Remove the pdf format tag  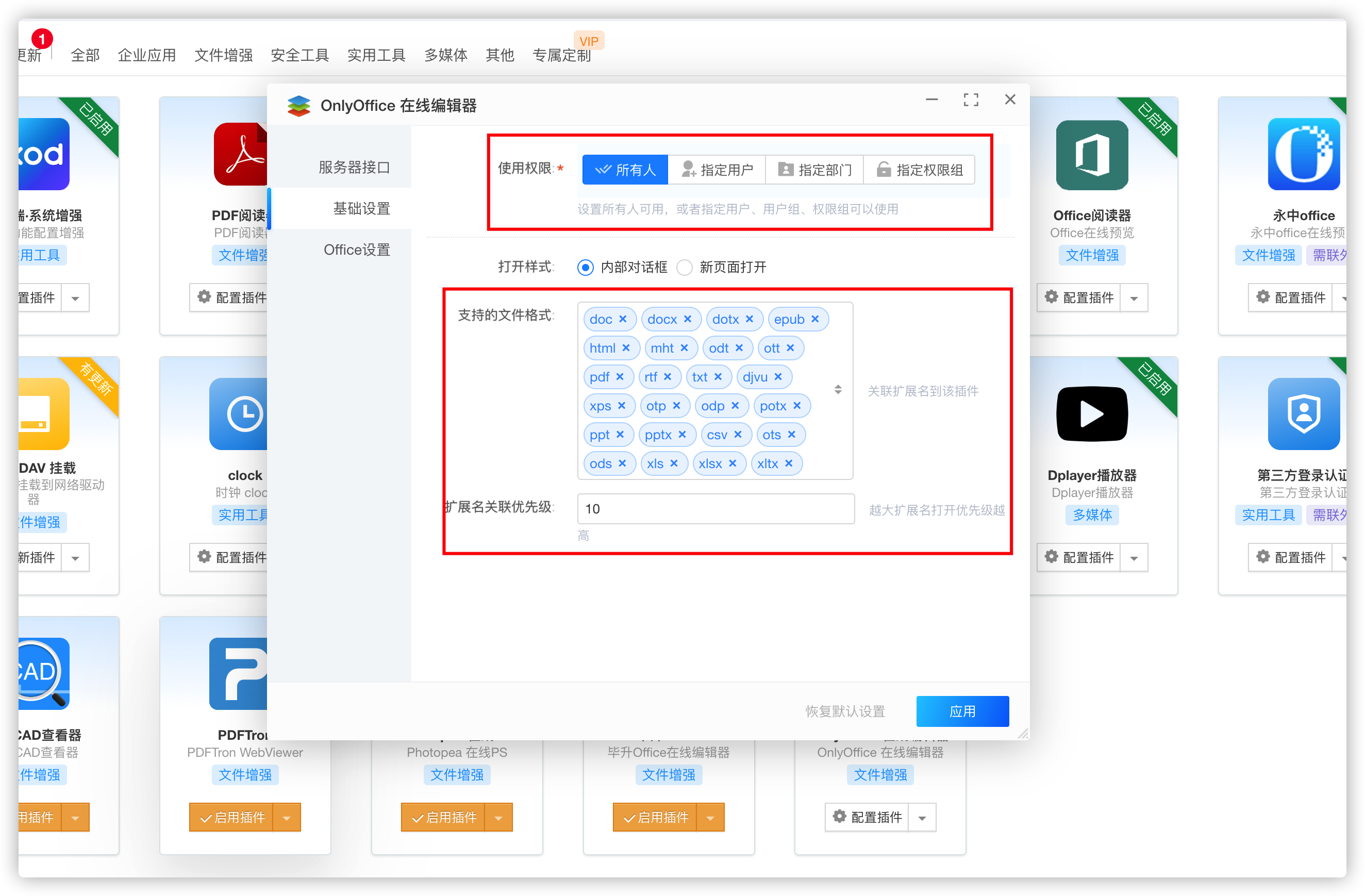[620, 377]
